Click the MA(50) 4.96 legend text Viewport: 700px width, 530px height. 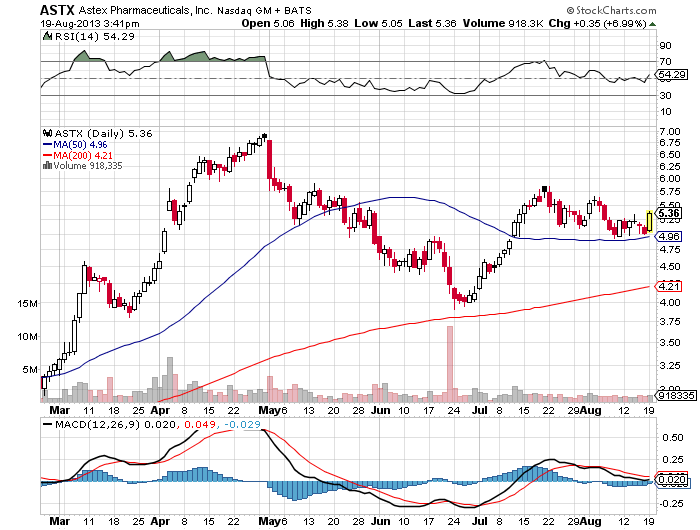[x=80, y=145]
